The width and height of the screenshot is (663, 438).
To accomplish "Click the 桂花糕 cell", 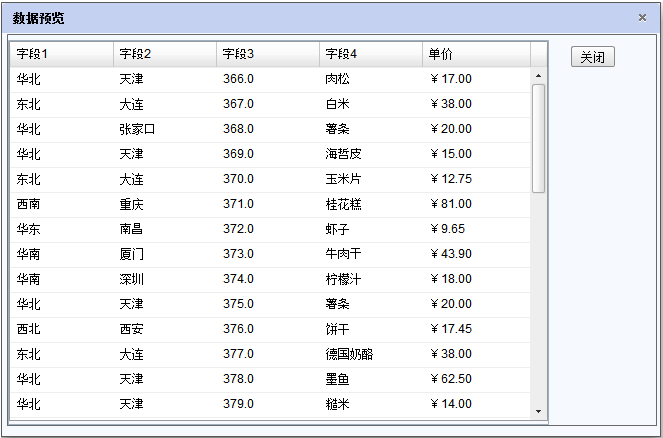I will click(343, 204).
